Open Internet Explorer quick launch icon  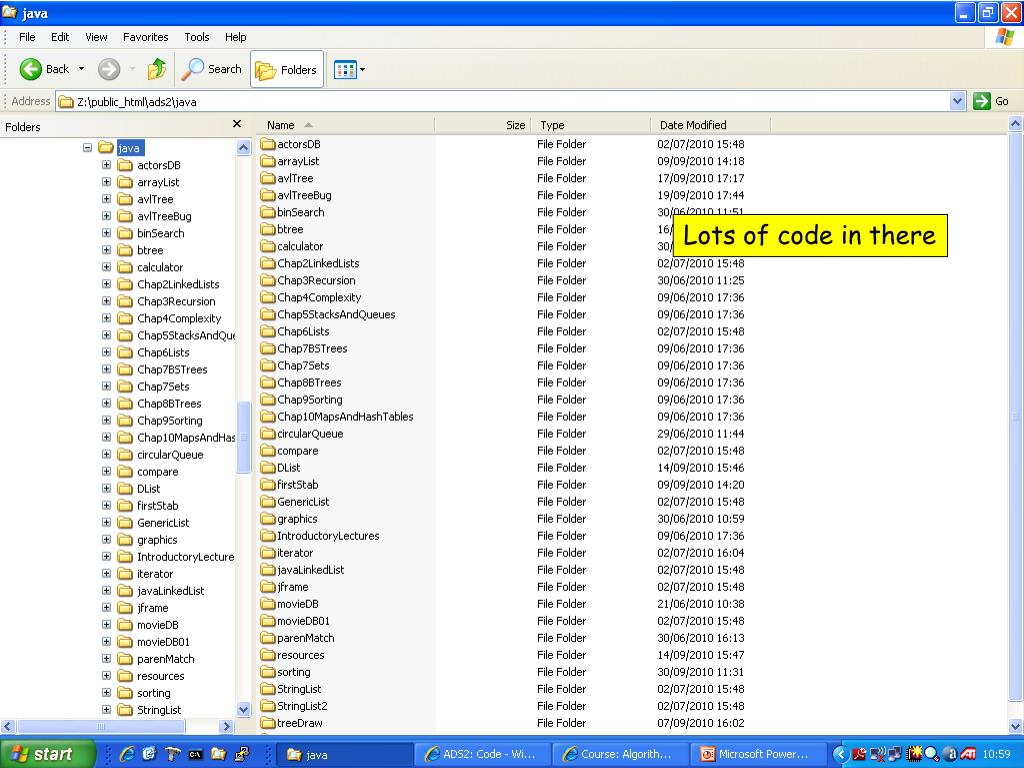127,754
